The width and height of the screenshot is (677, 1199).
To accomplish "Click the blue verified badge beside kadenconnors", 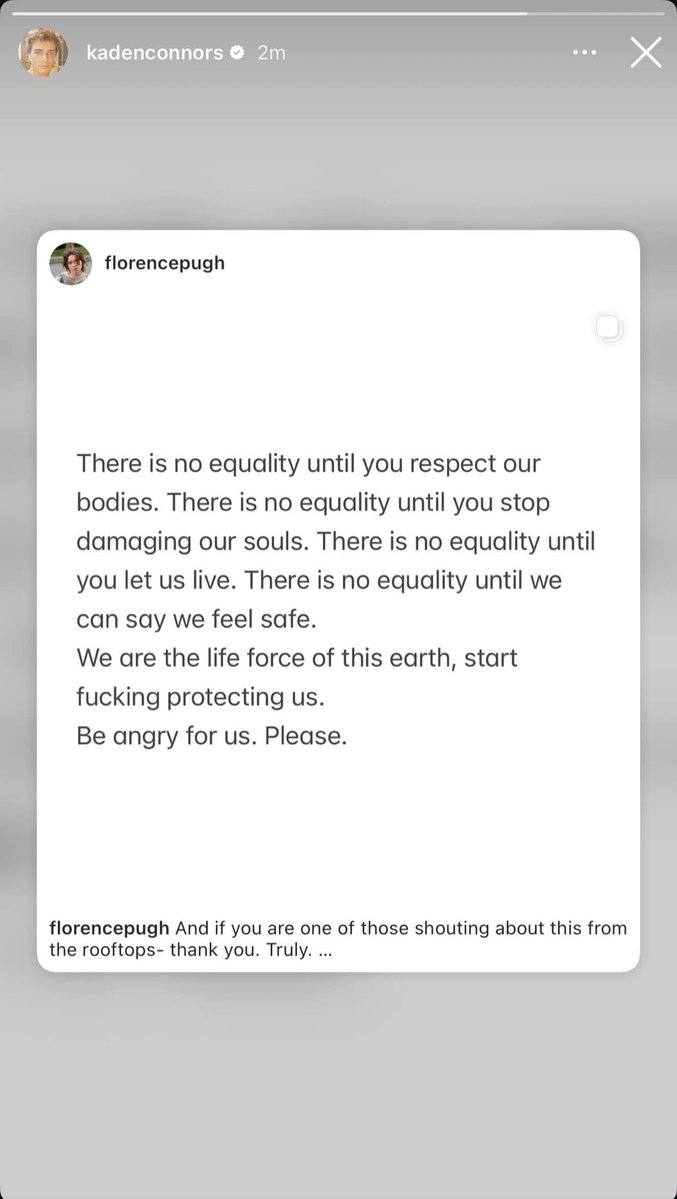I will coord(237,53).
